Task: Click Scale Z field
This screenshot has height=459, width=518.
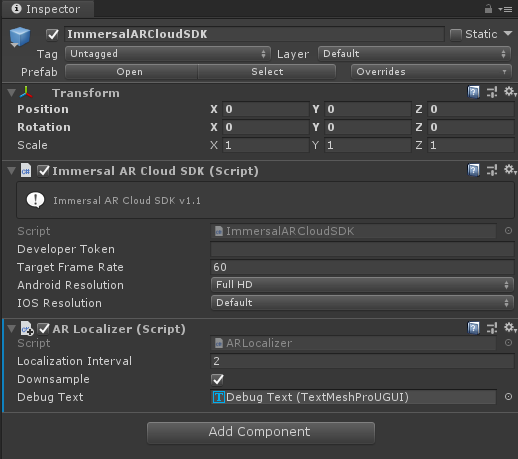Action: [471, 145]
